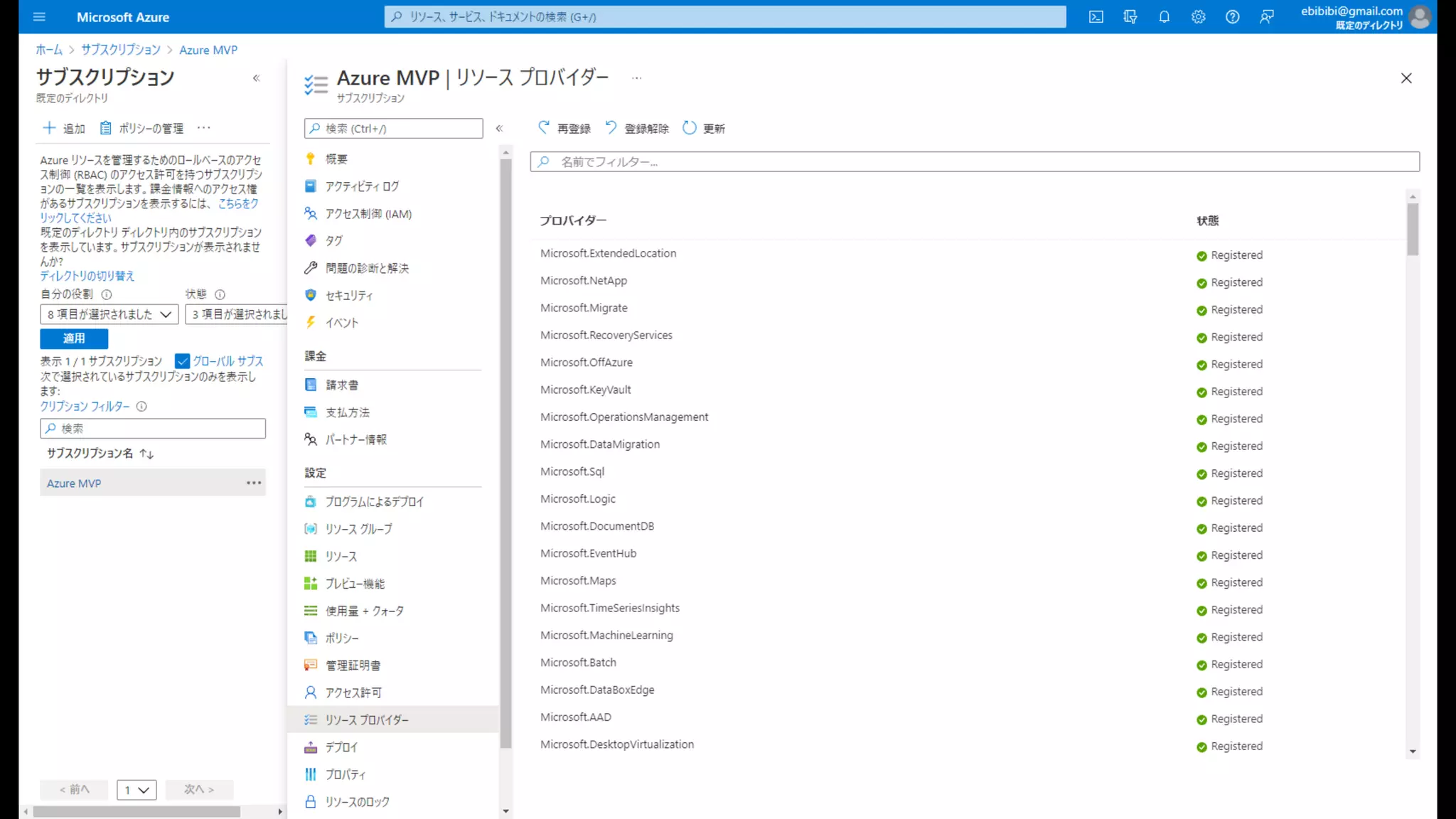Viewport: 1456px width, 819px height.
Task: Collapse the subscriptions panel with chevron
Action: (x=257, y=78)
